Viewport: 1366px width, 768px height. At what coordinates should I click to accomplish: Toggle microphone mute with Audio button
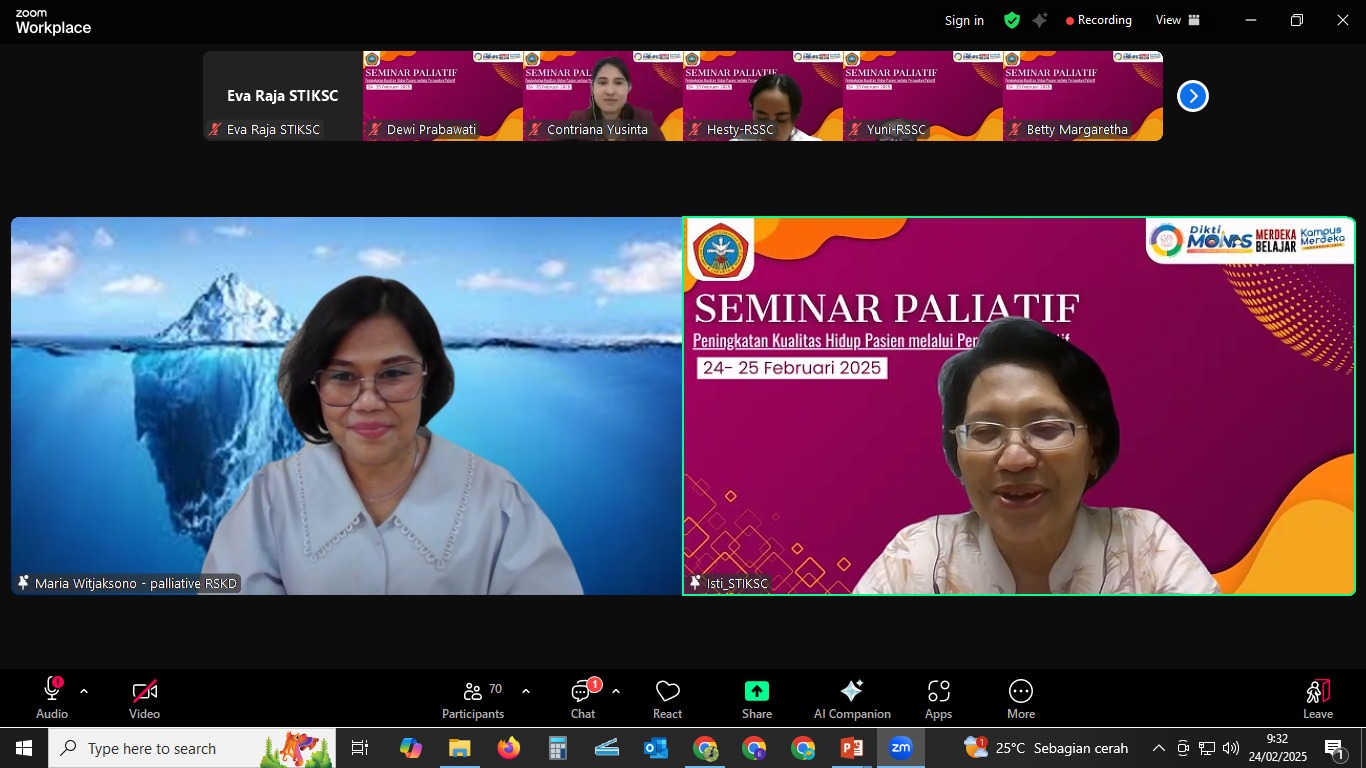52,699
